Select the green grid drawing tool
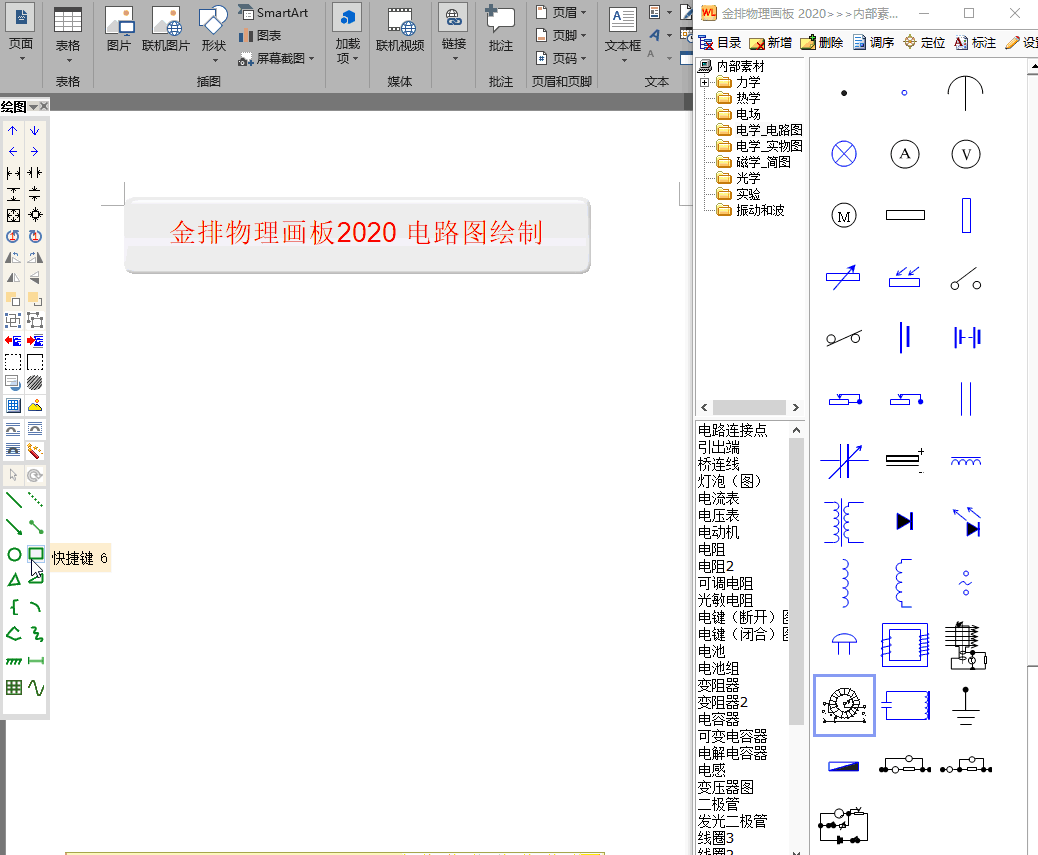Image resolution: width=1038 pixels, height=855 pixels. pyautogui.click(x=14, y=688)
